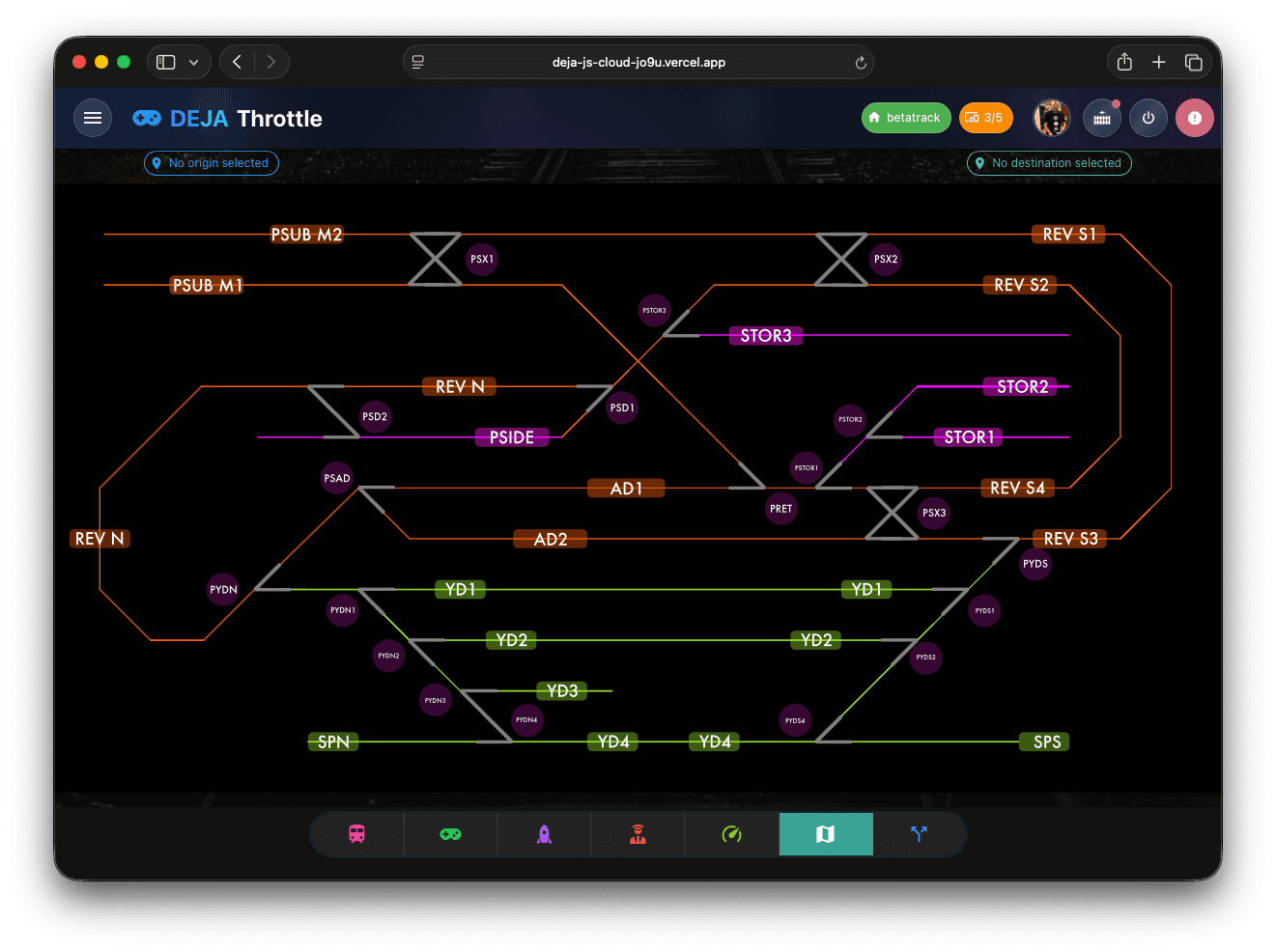Select the speedometer gauge icon
Viewport: 1276px width, 952px height.
731,833
